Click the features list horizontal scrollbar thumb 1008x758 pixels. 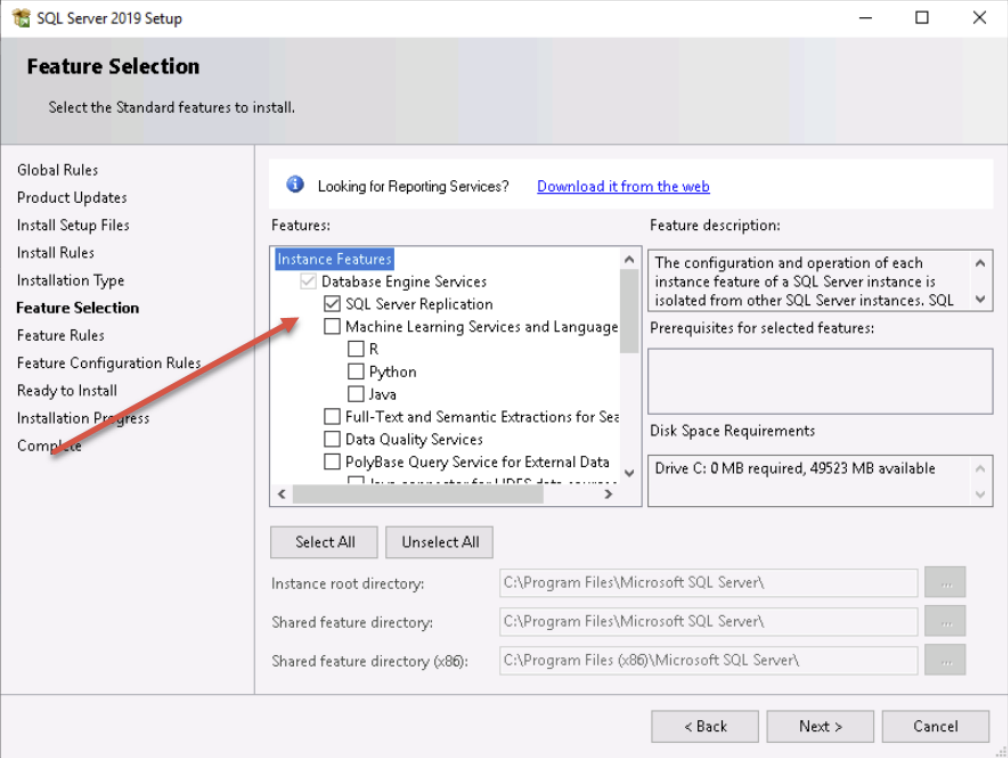(x=418, y=494)
